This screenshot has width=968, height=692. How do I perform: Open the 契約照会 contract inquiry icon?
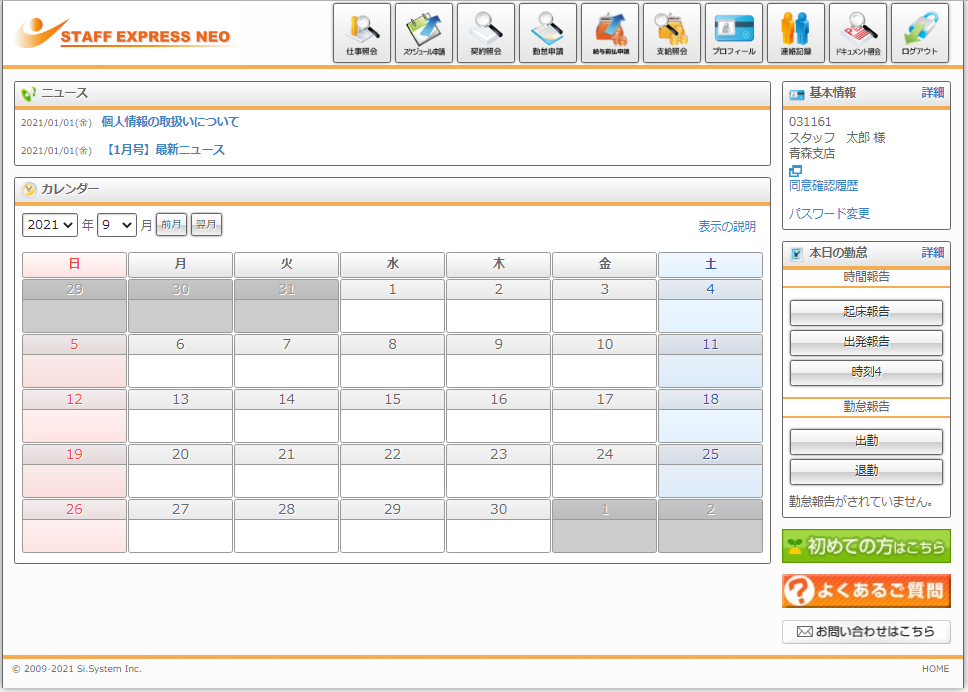pos(485,32)
